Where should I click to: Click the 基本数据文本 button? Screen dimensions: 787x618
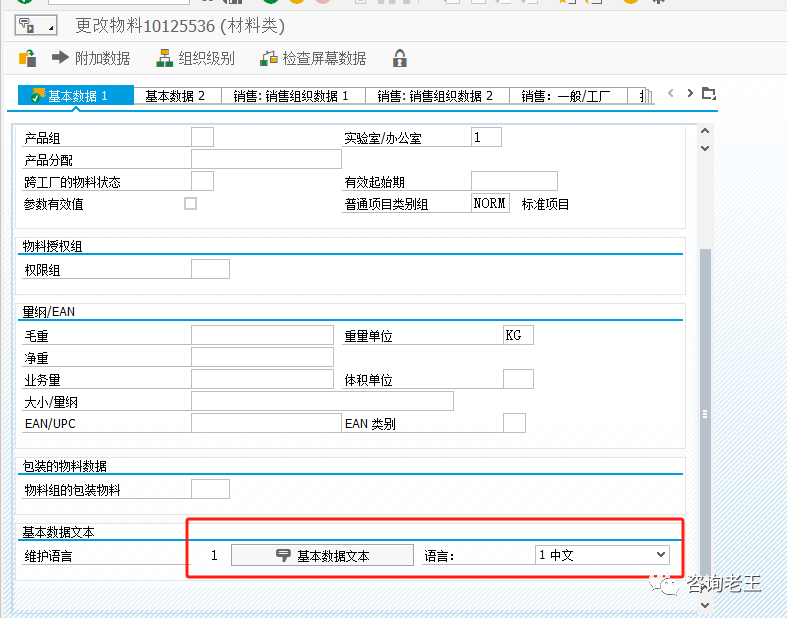(322, 555)
